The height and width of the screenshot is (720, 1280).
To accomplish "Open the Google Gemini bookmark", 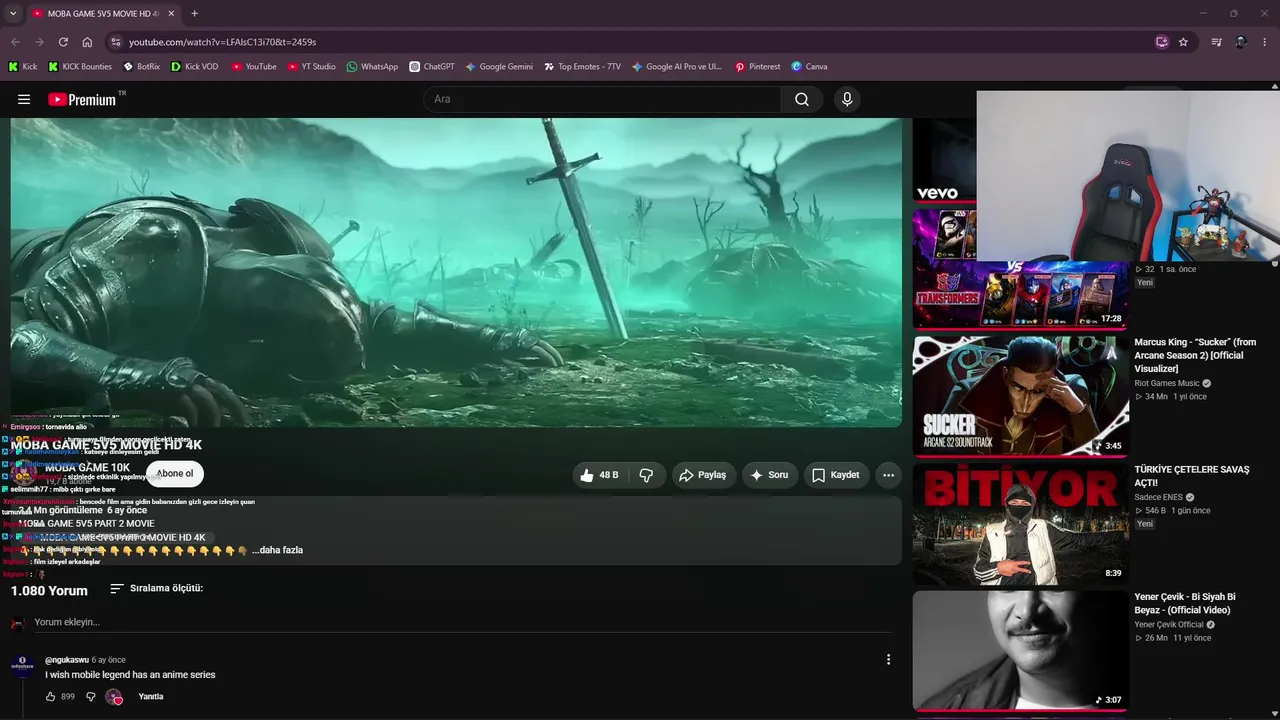I will click(x=498, y=67).
